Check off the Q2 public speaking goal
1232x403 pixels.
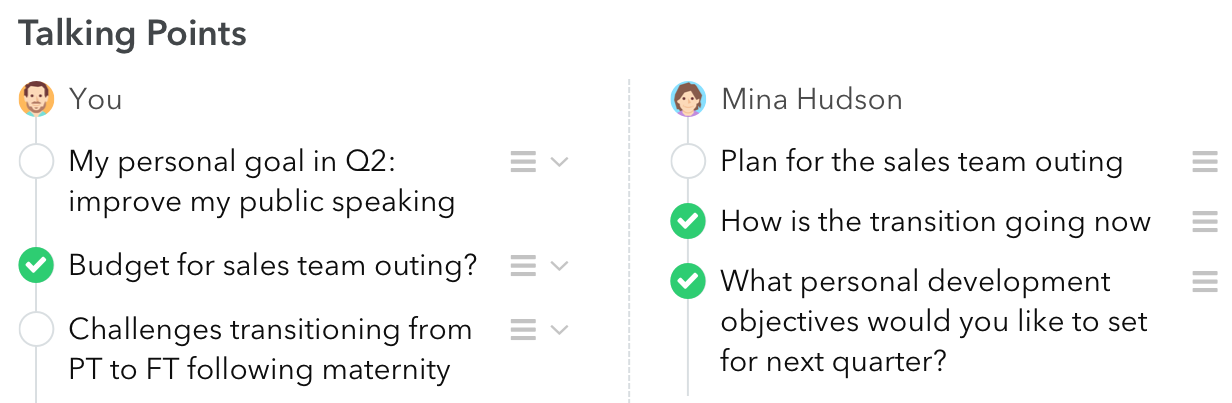(x=36, y=162)
